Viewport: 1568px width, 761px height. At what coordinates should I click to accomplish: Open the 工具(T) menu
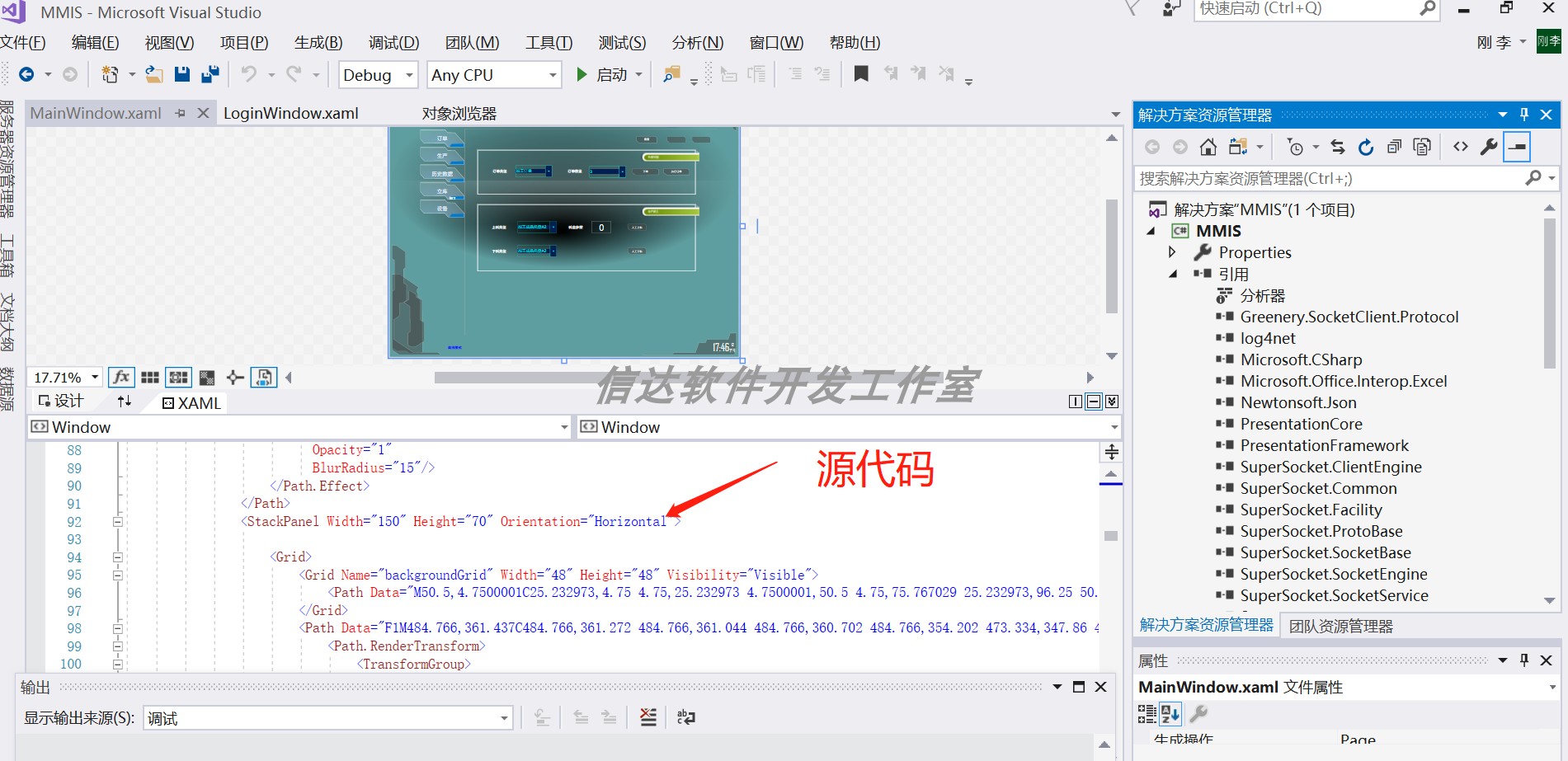549,42
